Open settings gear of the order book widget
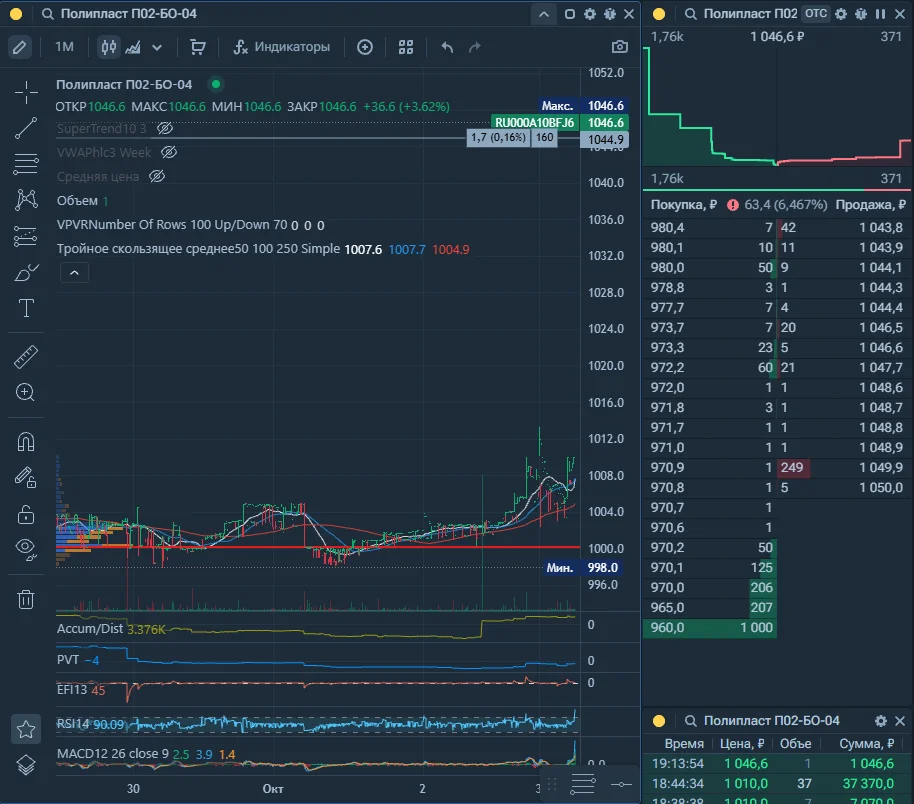The height and width of the screenshot is (804, 914). coord(841,13)
